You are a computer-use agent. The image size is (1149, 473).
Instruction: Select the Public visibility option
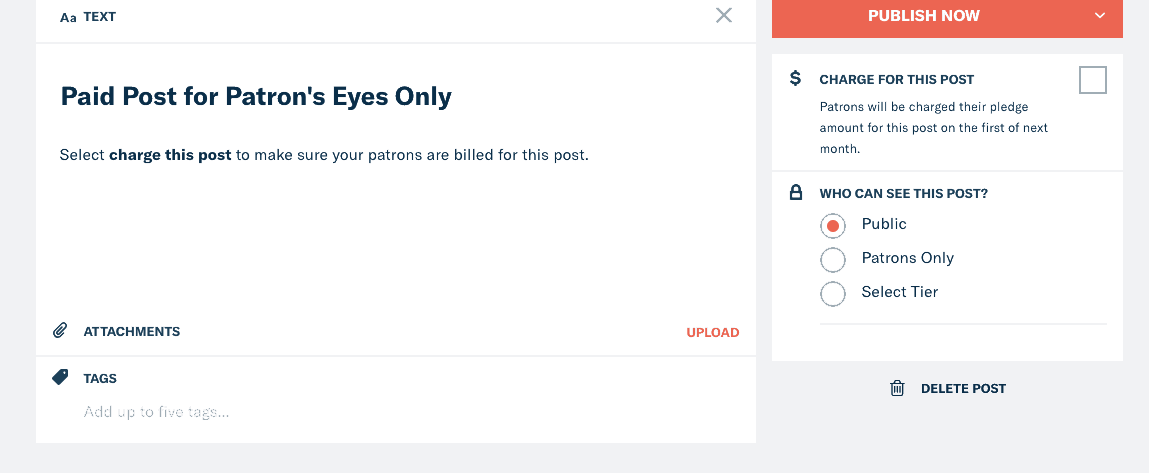coord(832,225)
